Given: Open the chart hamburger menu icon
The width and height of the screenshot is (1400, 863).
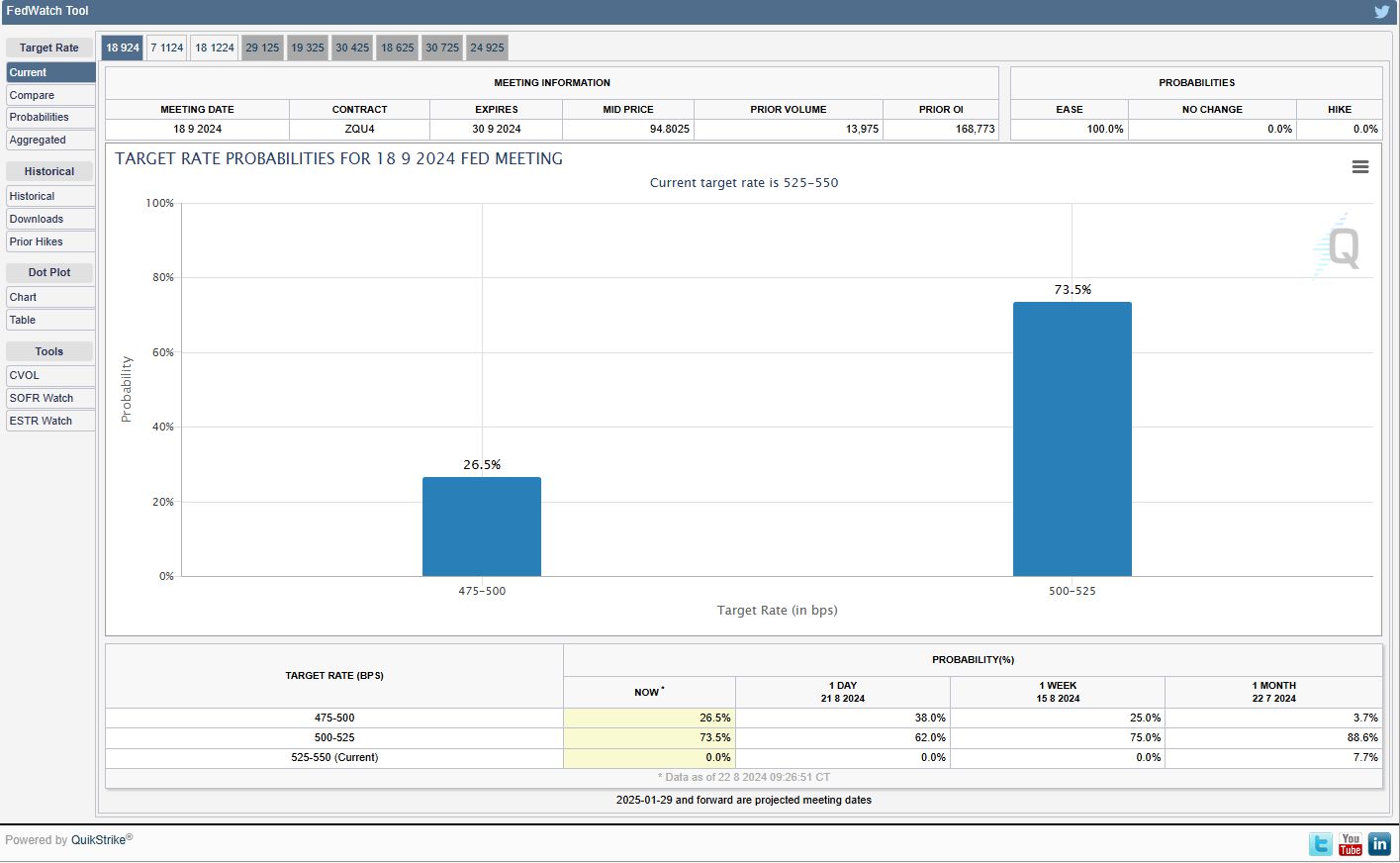Looking at the screenshot, I should coord(1360,167).
